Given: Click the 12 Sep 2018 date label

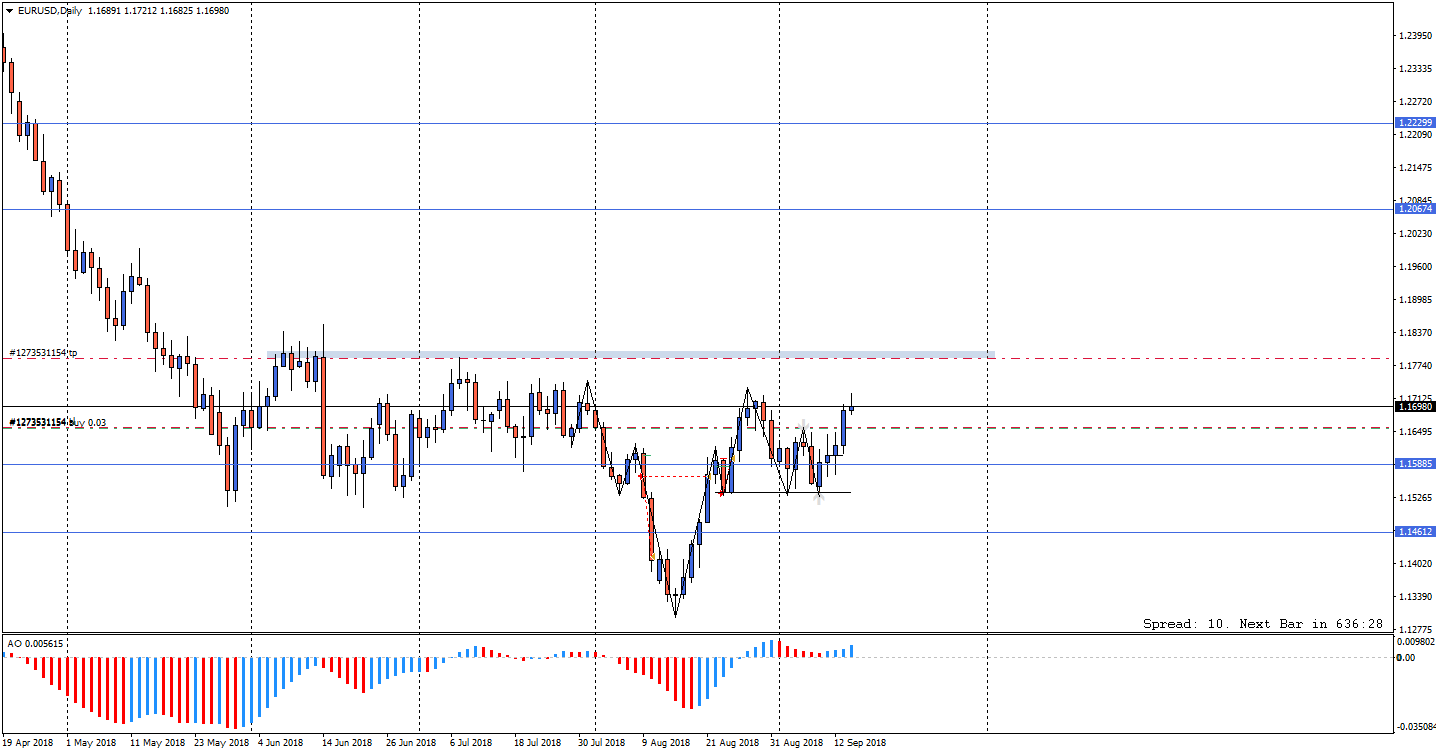Looking at the screenshot, I should click(x=861, y=743).
